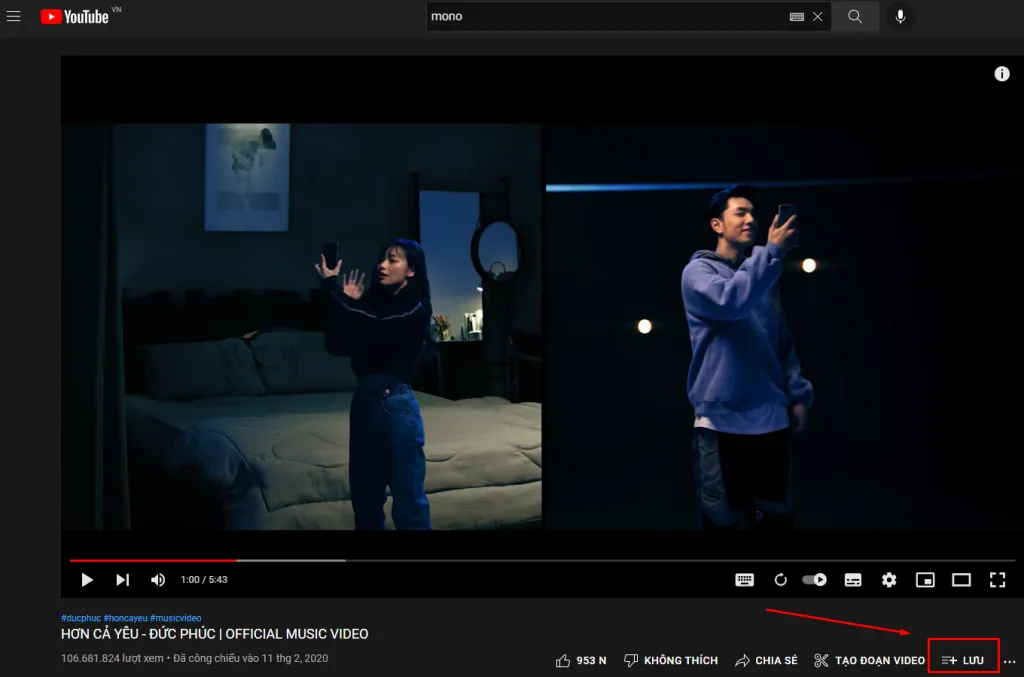Open the video info card icon
The width and height of the screenshot is (1024, 677).
point(1002,74)
